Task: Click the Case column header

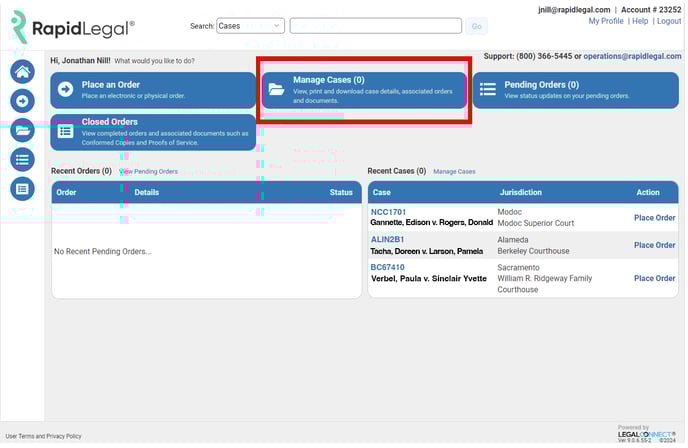Action: coord(382,192)
